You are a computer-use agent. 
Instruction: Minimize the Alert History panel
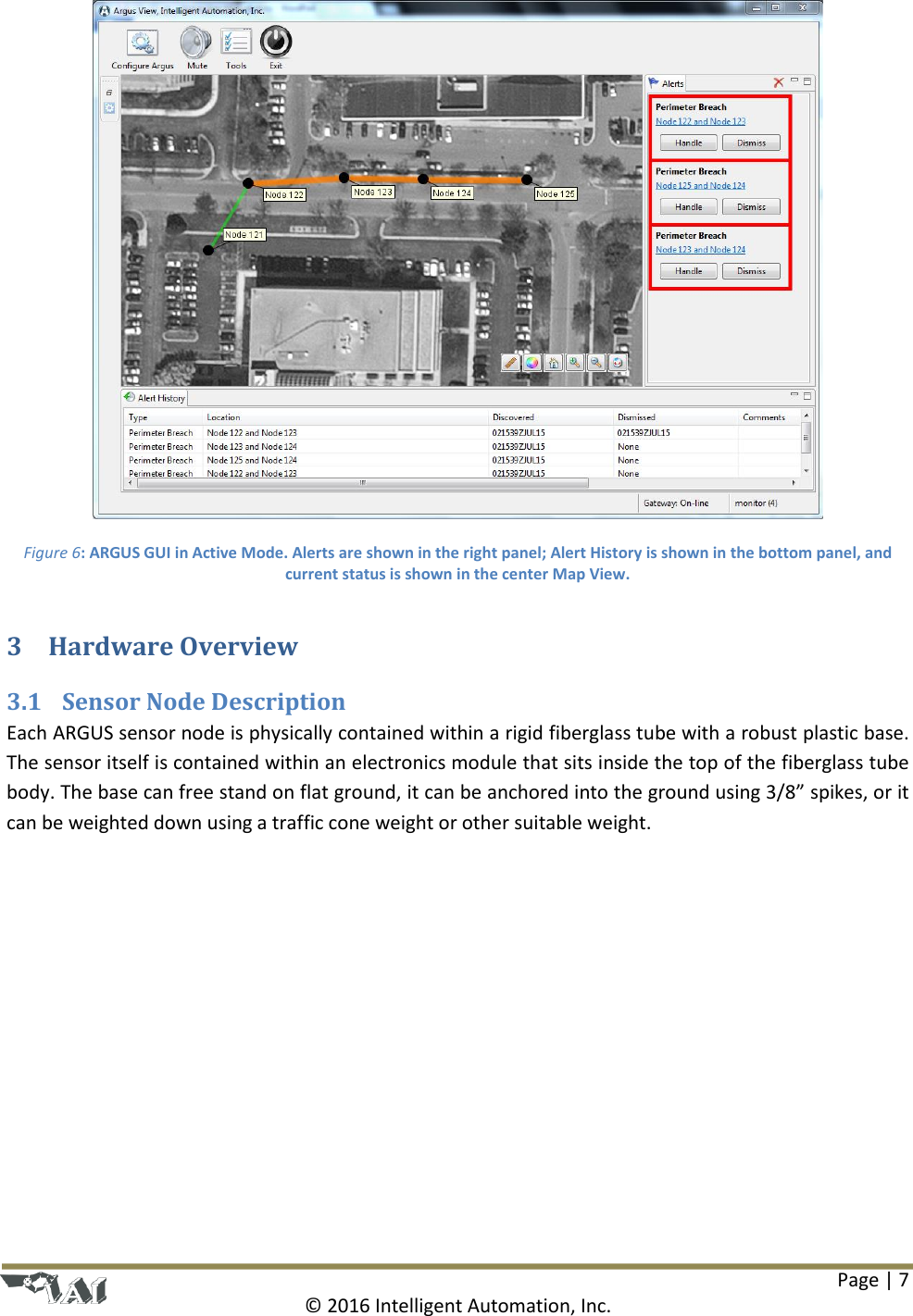(x=794, y=395)
